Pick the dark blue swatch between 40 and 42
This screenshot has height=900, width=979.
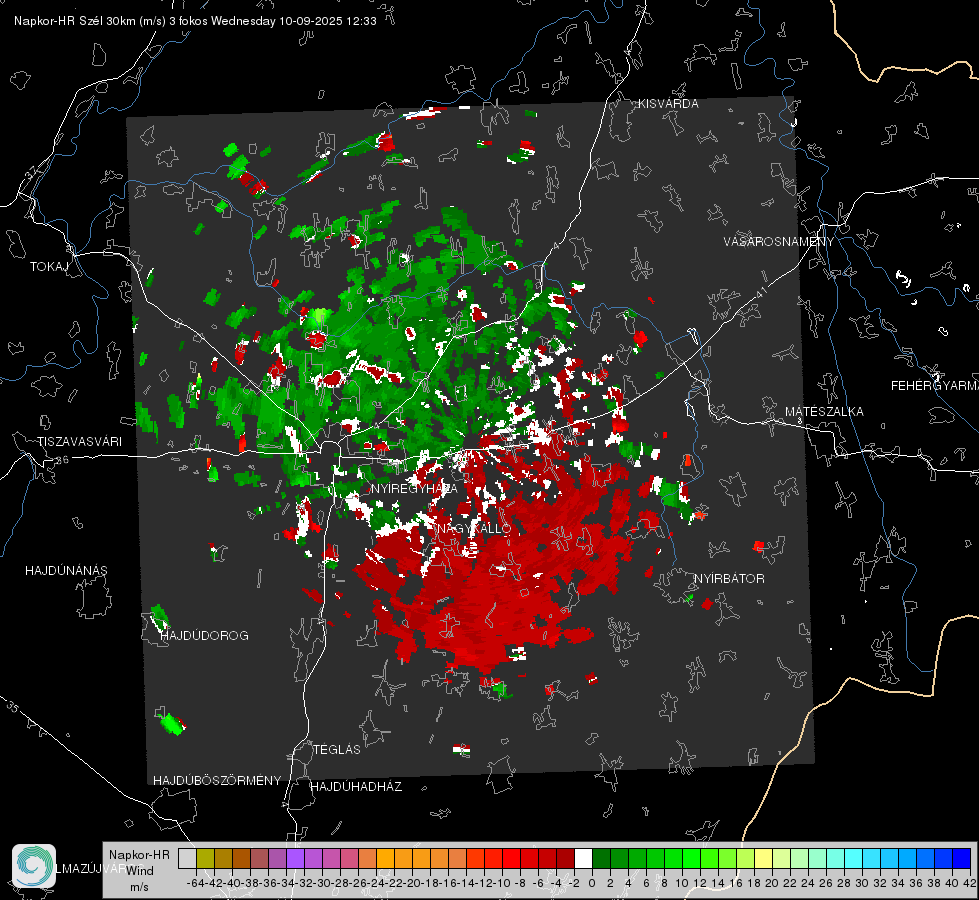[x=961, y=858]
